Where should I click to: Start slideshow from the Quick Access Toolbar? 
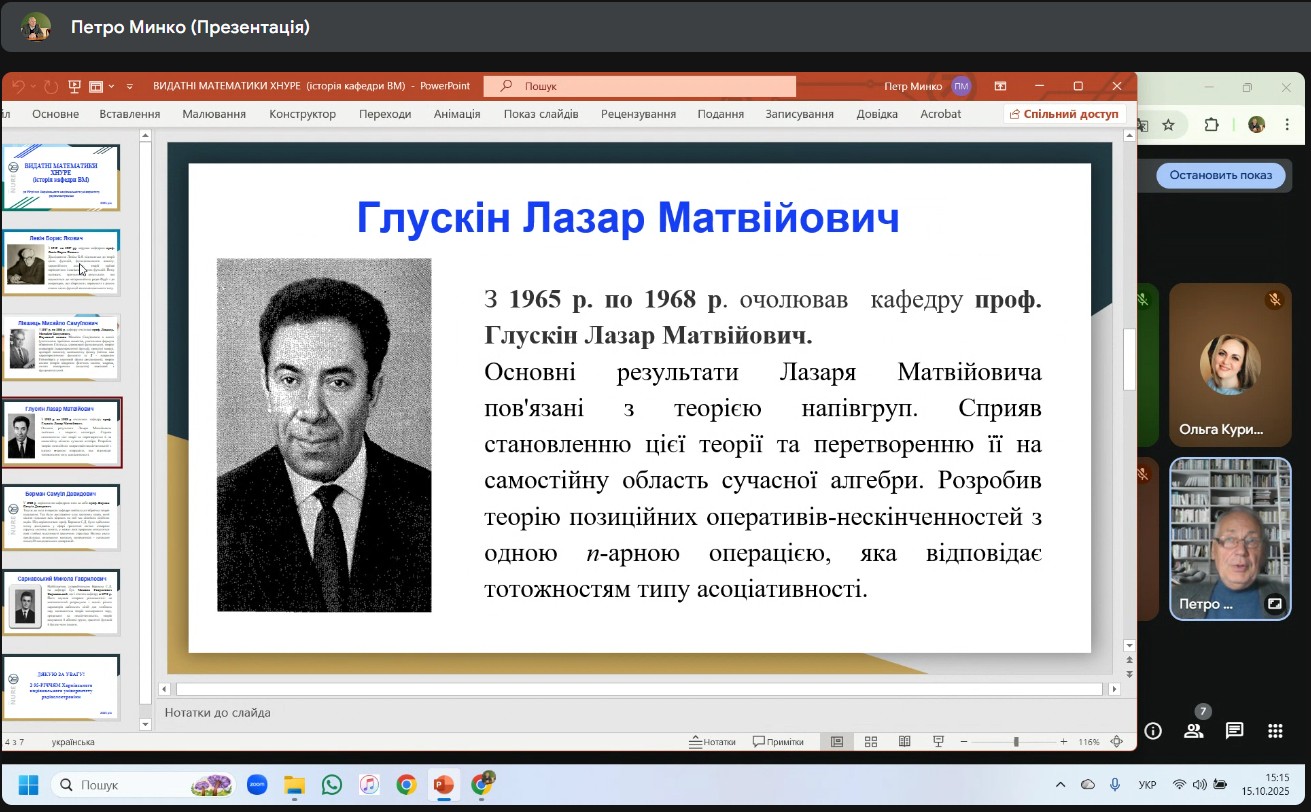click(74, 87)
